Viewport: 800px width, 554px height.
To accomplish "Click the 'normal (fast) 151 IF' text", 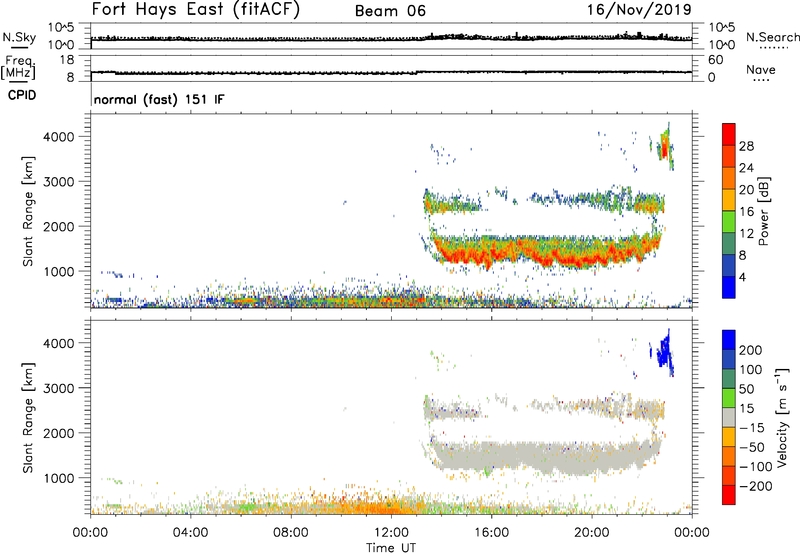I will (159, 99).
